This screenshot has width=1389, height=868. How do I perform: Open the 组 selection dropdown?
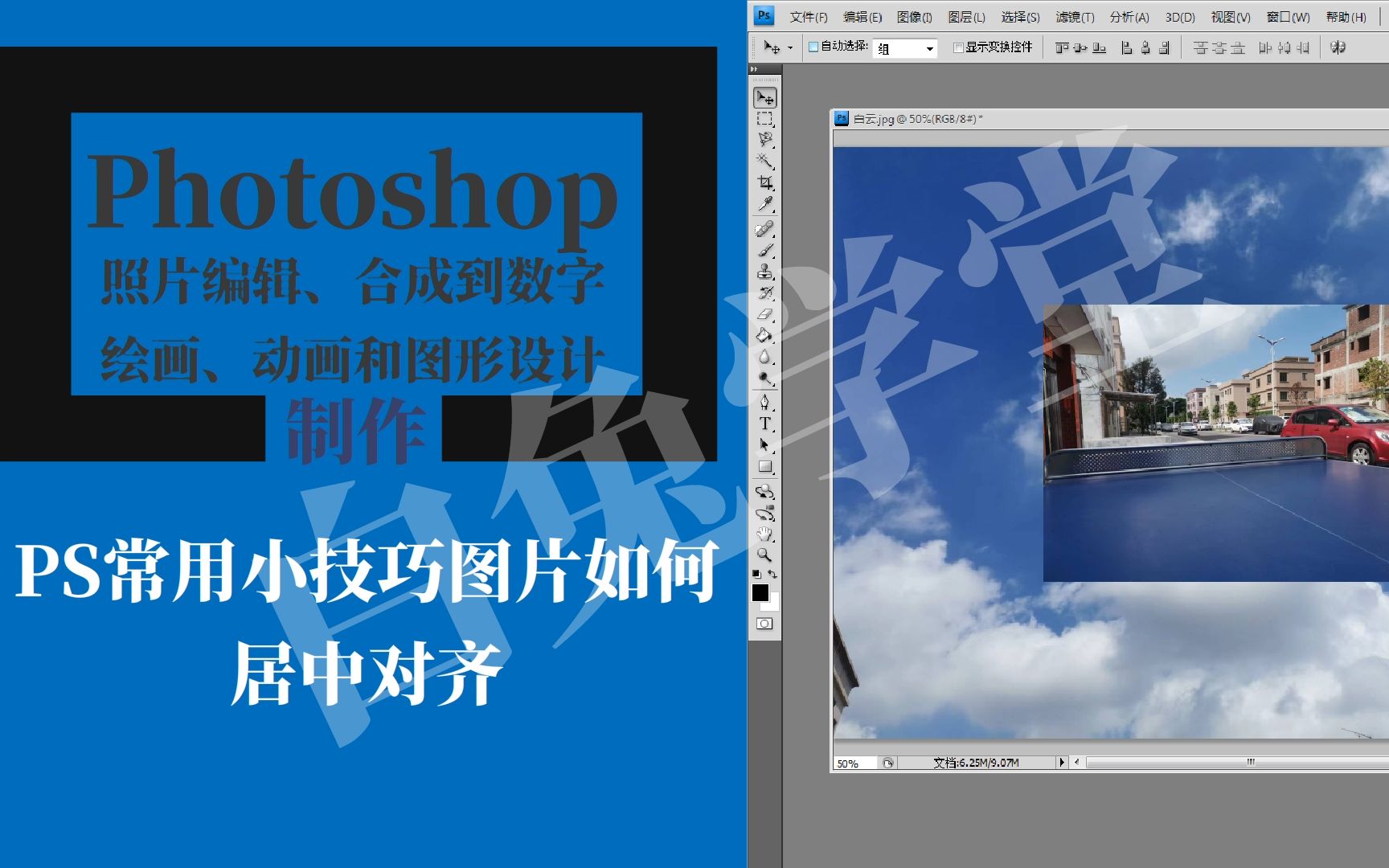(x=930, y=48)
